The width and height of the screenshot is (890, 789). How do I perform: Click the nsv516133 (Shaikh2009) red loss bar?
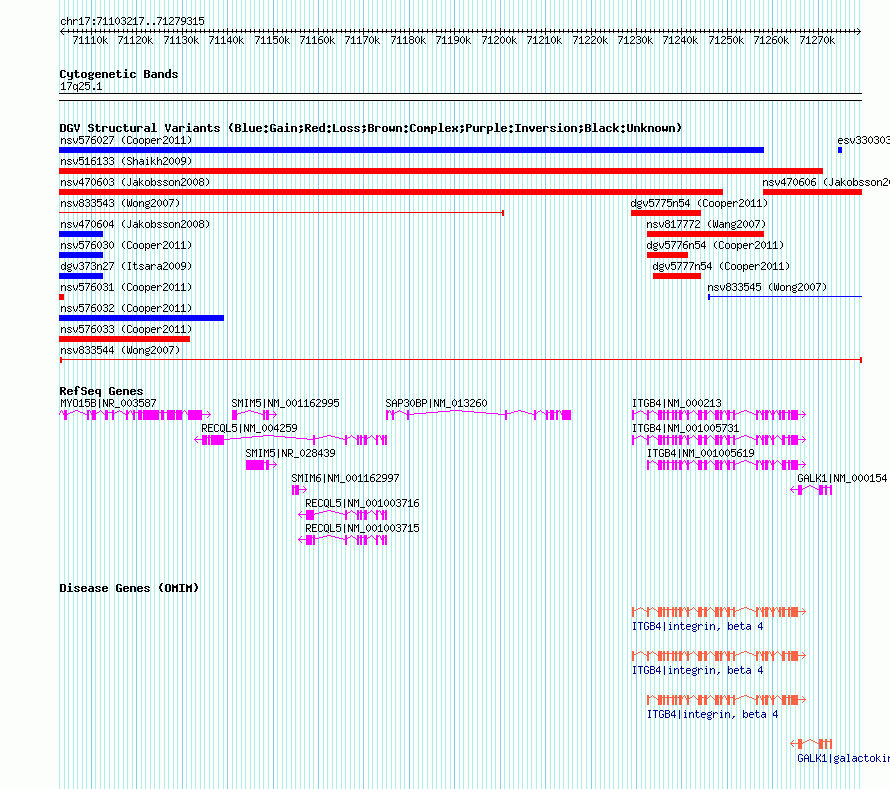tap(441, 171)
